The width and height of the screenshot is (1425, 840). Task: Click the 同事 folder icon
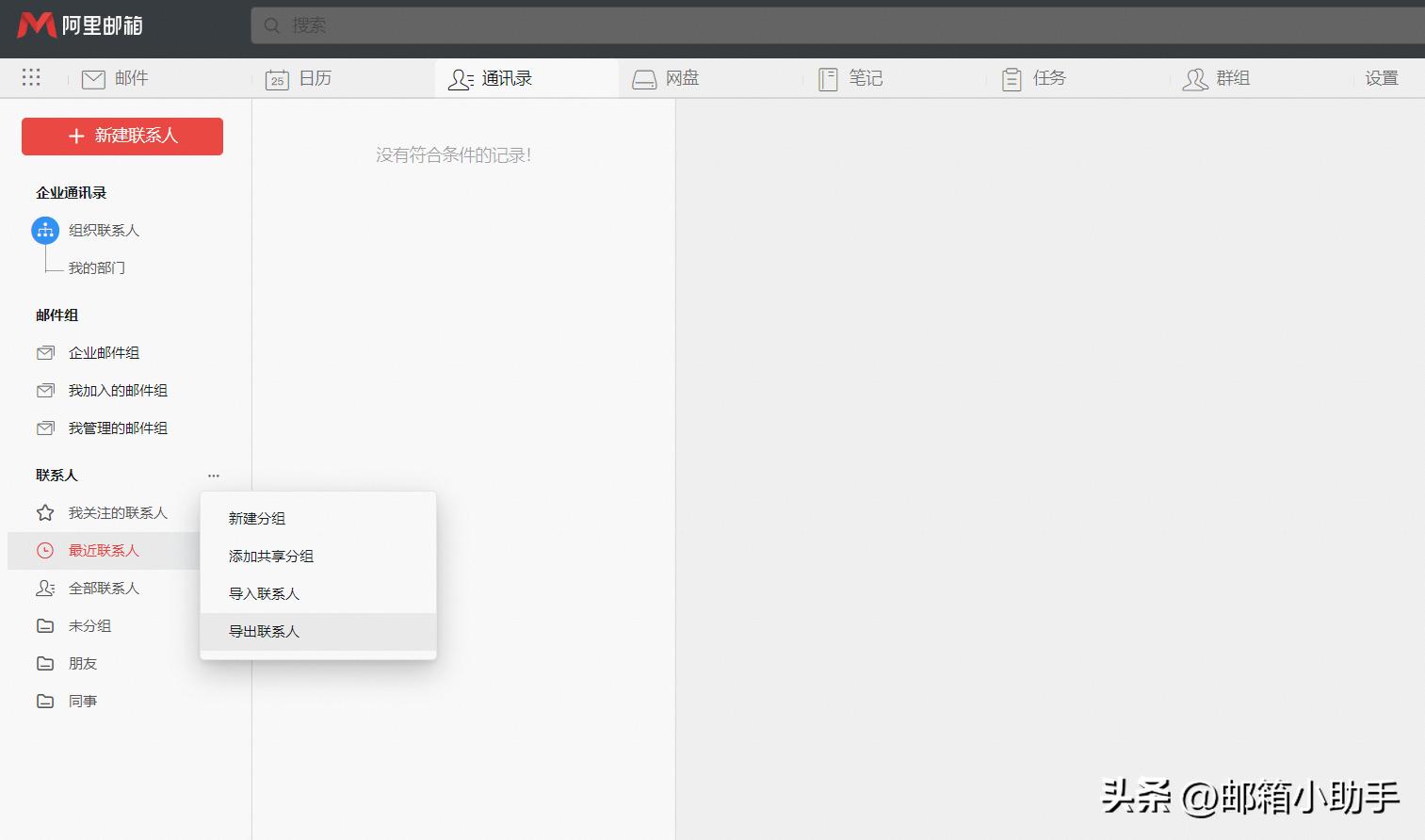[x=44, y=701]
